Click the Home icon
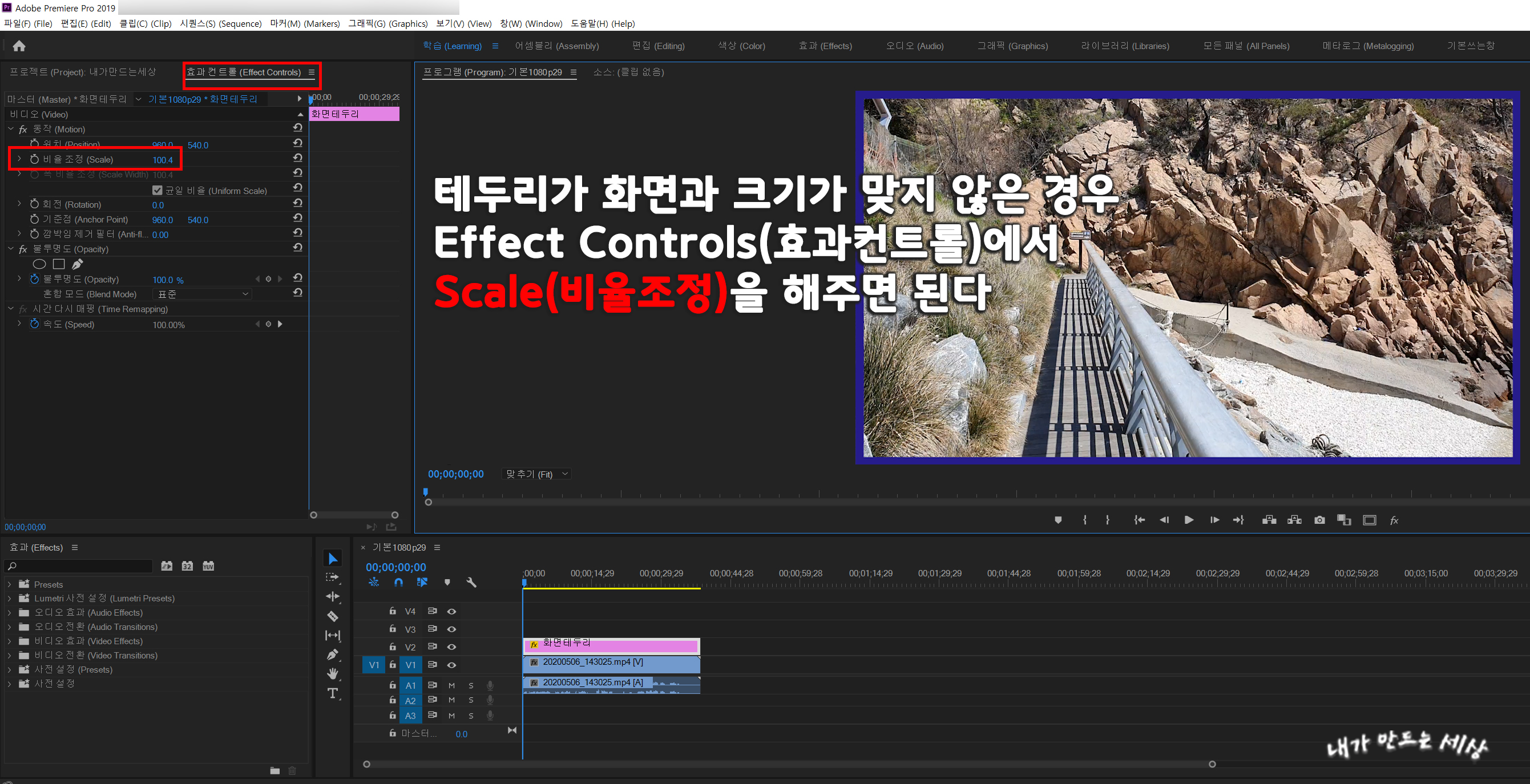Screen dimensions: 1530x784 [19, 46]
